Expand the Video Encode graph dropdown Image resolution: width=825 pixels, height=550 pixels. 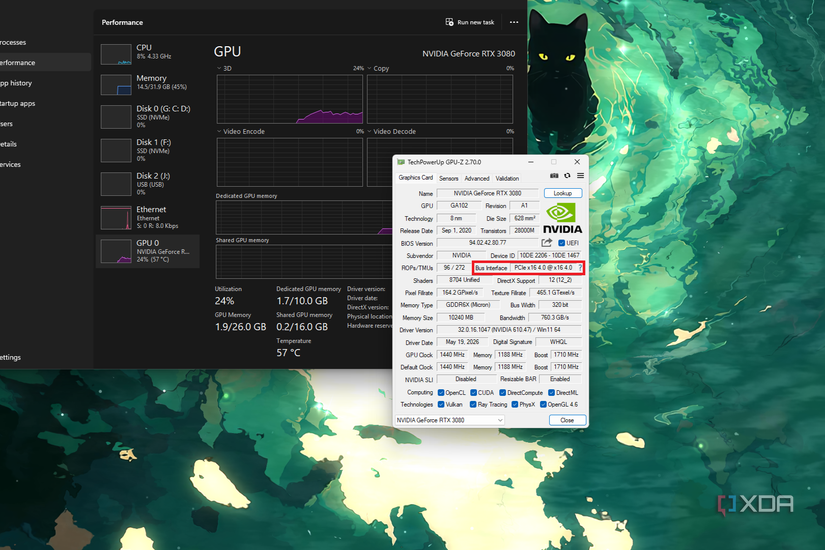(x=219, y=132)
